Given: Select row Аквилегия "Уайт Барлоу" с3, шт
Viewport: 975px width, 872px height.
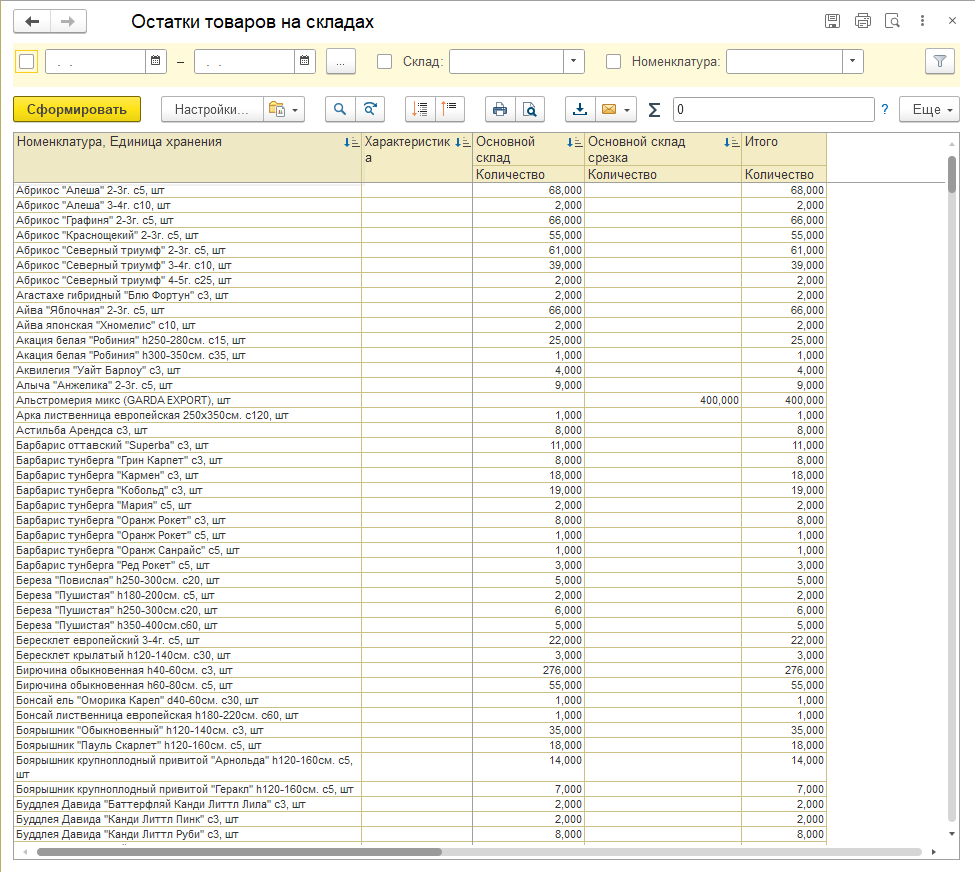Looking at the screenshot, I should point(420,371).
